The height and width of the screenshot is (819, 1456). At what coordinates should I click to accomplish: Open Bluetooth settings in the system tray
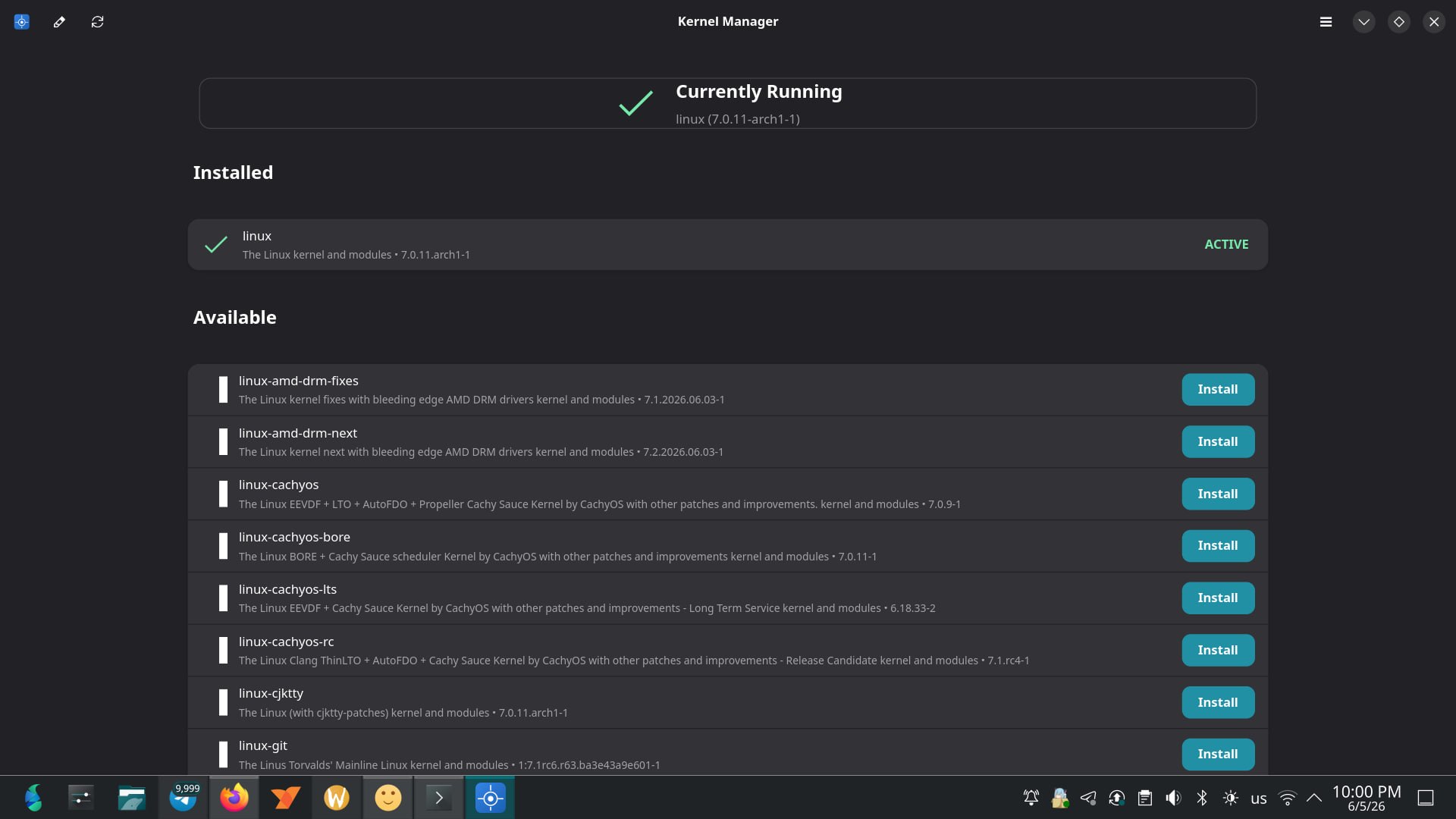tap(1202, 798)
